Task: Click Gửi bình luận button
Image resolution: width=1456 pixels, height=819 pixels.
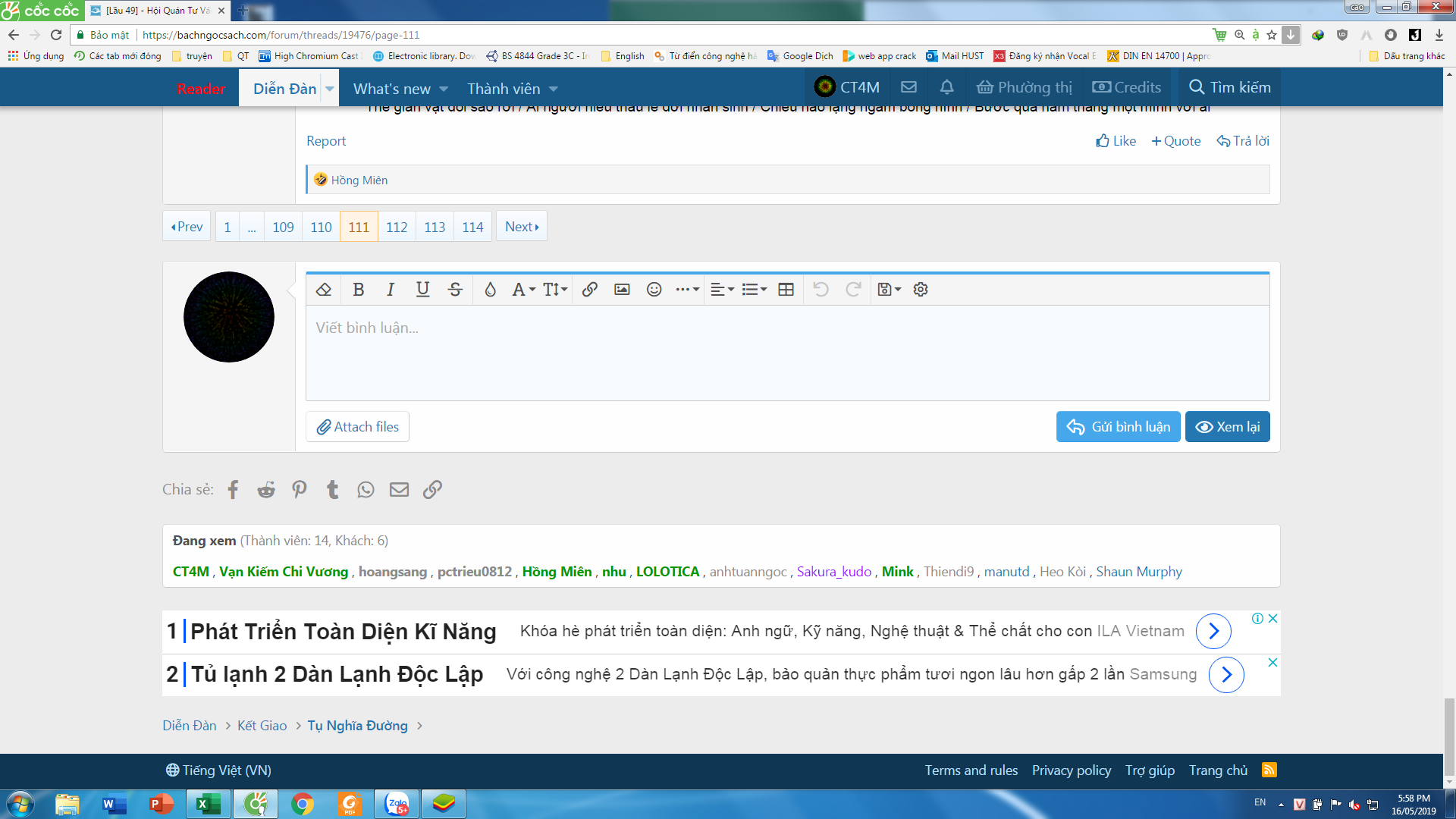Action: click(1118, 427)
